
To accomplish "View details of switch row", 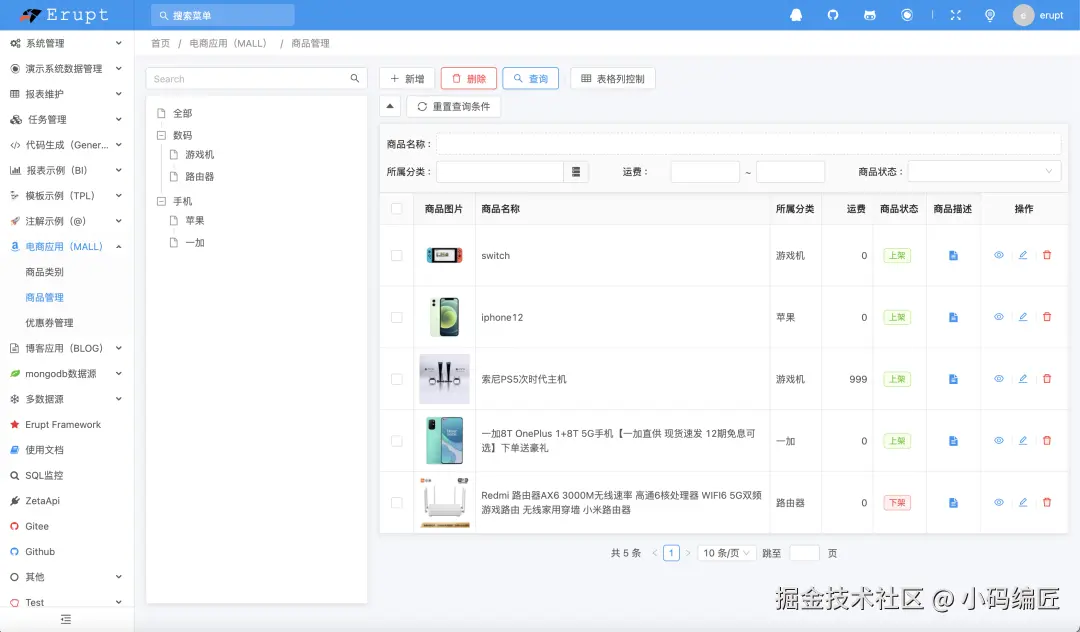I will 999,255.
